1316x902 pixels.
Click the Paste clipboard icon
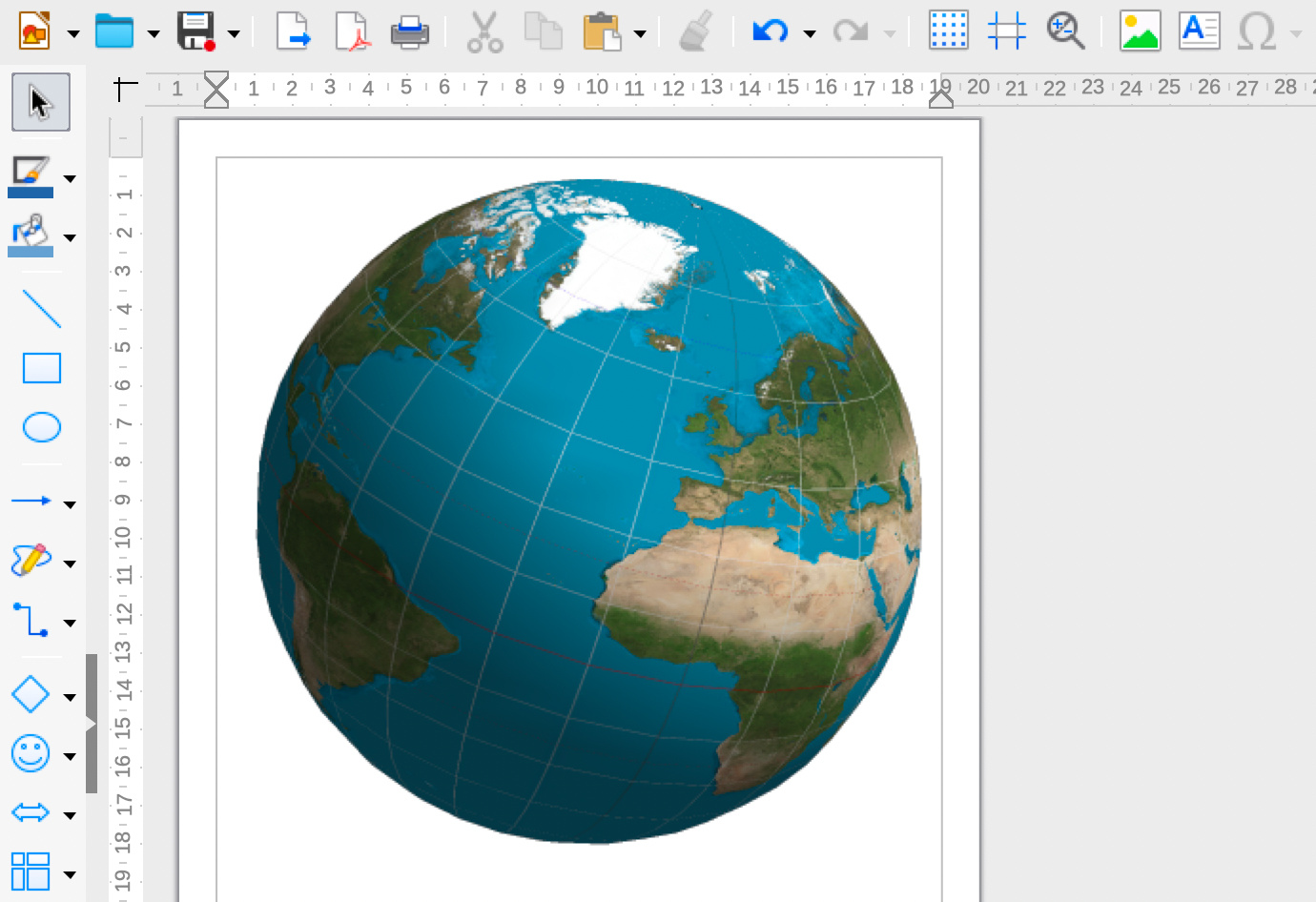[x=603, y=31]
